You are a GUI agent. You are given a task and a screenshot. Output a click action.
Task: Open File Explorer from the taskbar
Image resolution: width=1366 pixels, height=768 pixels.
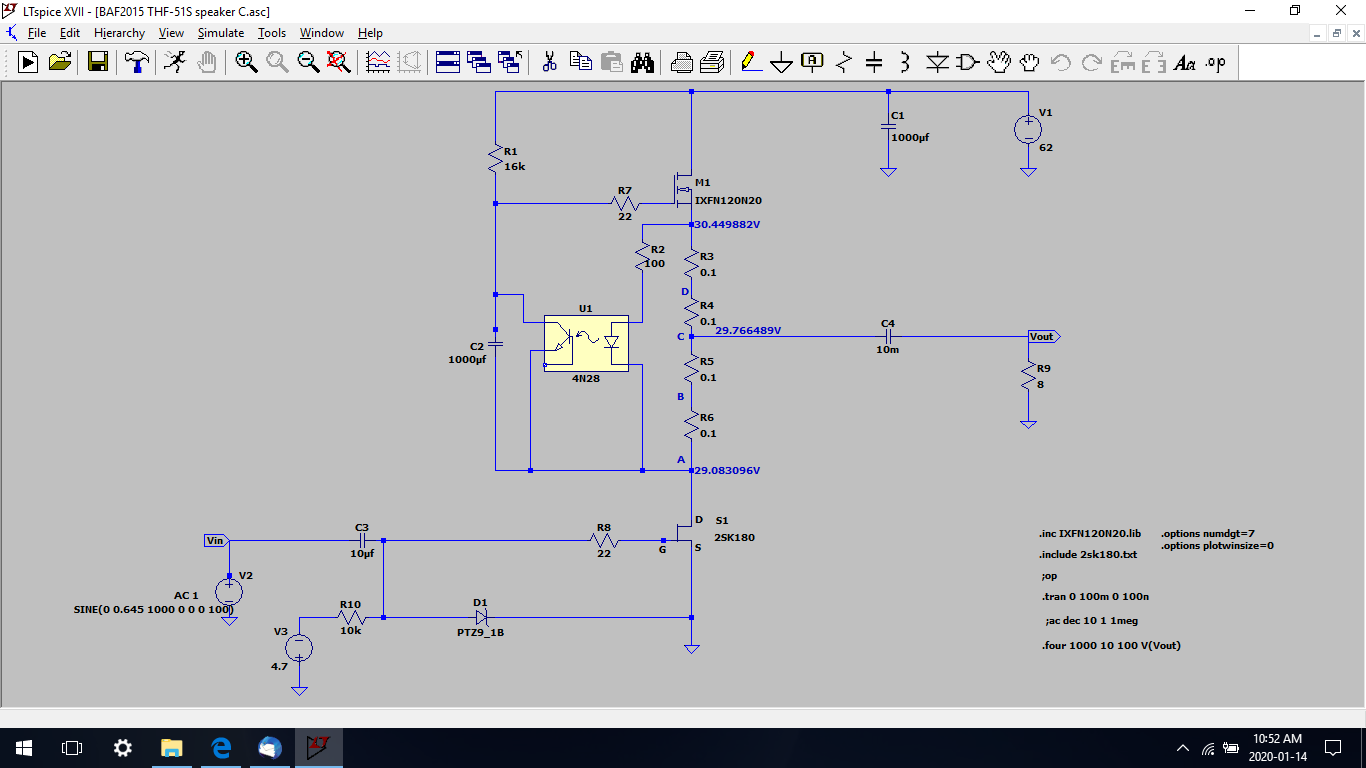click(172, 748)
